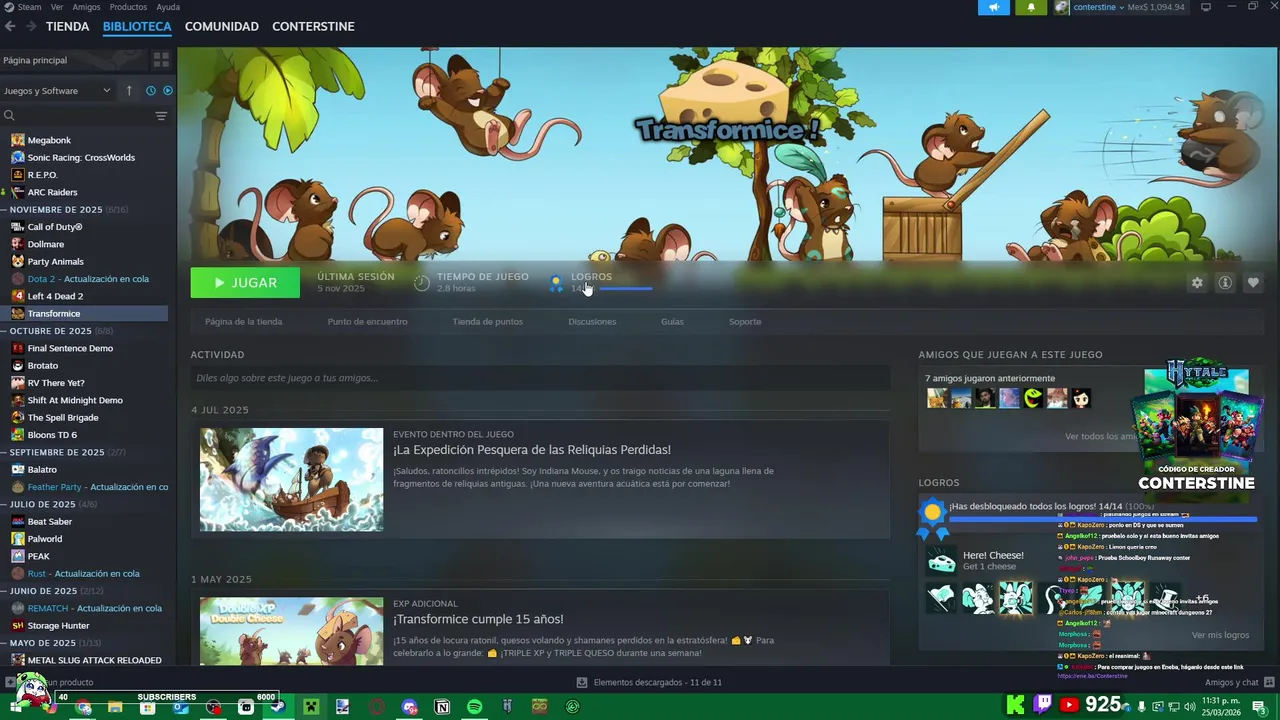Open Soporte link
The width and height of the screenshot is (1280, 720).
(x=745, y=322)
